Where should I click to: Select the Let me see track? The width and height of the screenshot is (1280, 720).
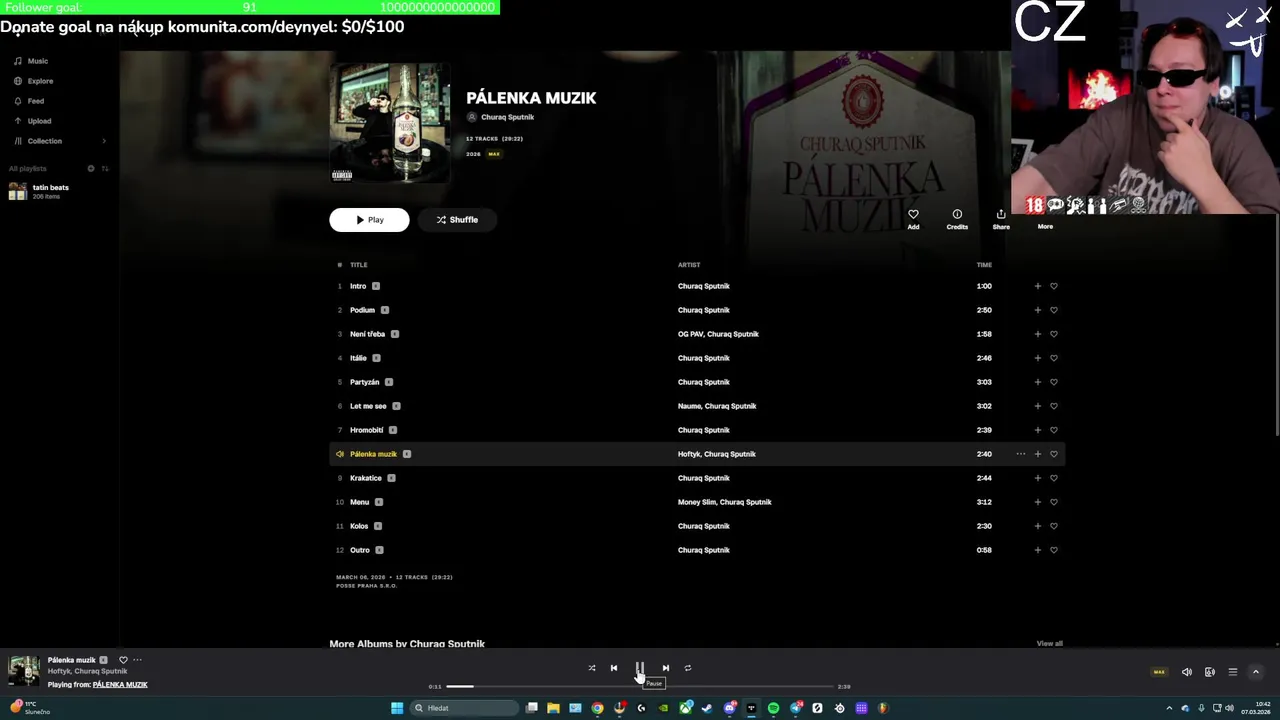368,406
